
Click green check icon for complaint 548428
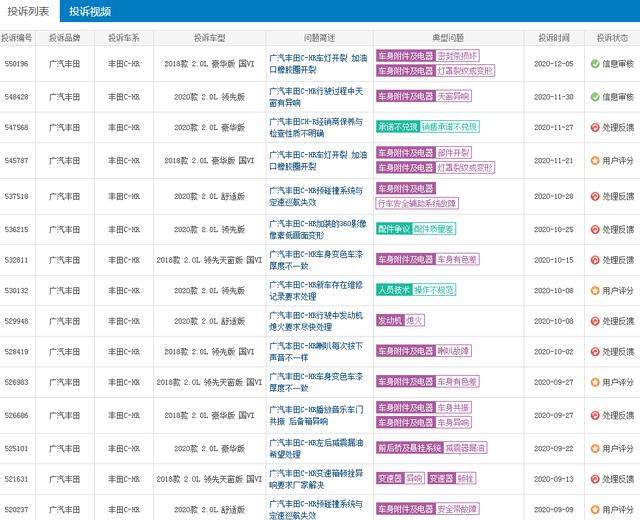tap(595, 97)
